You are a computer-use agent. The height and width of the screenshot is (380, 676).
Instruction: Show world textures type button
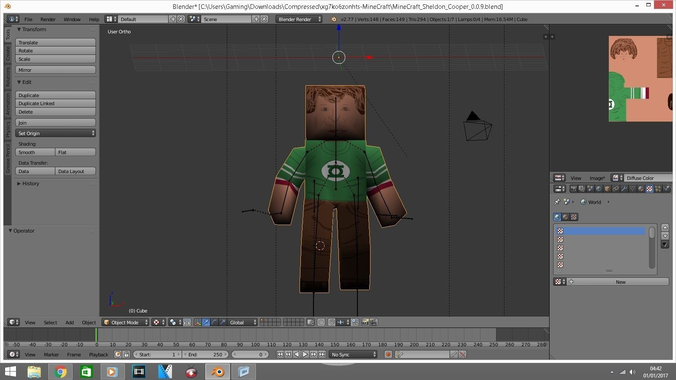[557, 217]
